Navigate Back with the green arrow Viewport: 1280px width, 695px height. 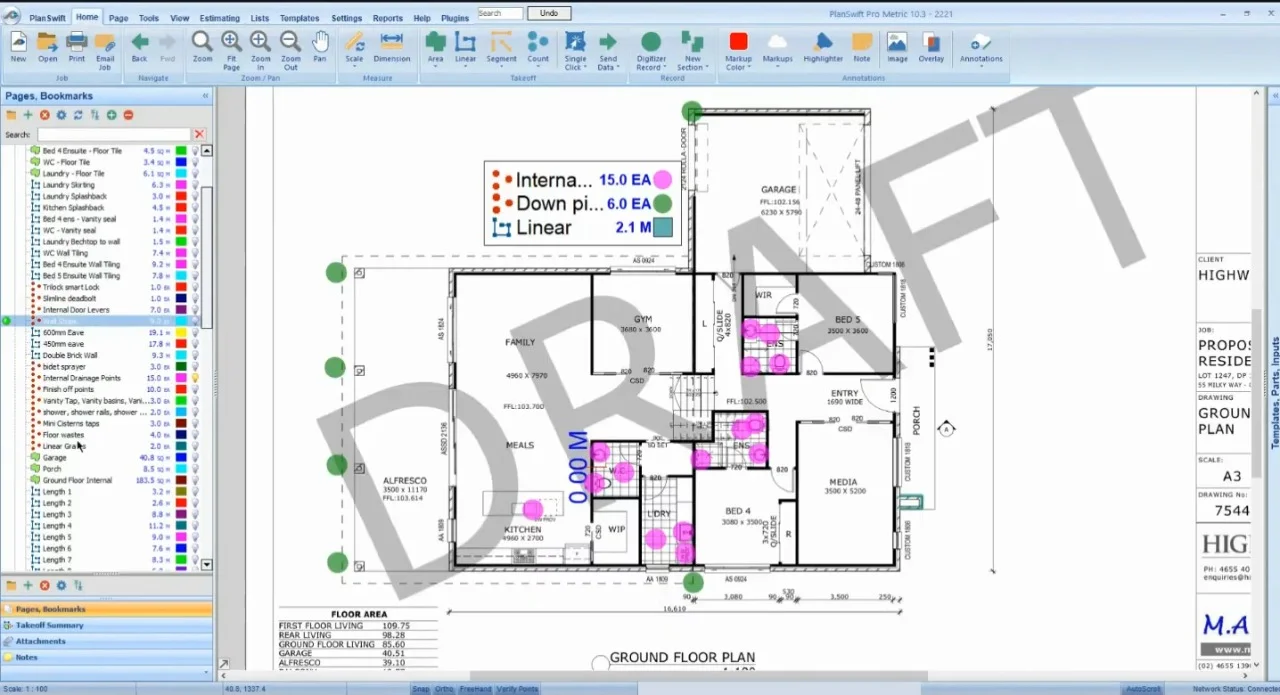[x=140, y=47]
